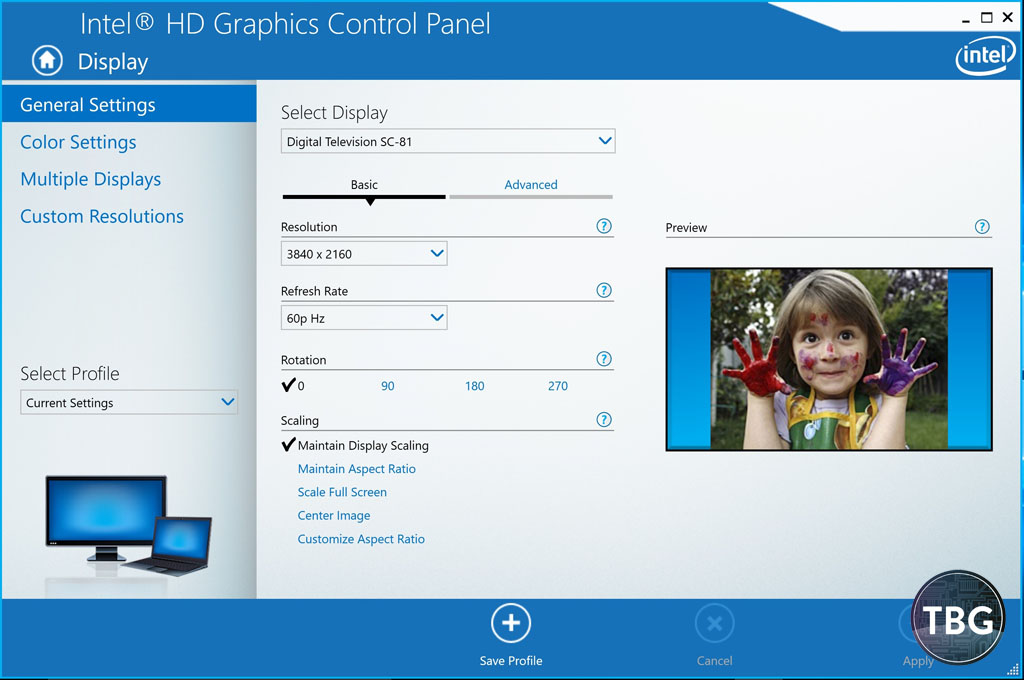Open Color Settings in the sidebar

click(x=78, y=142)
